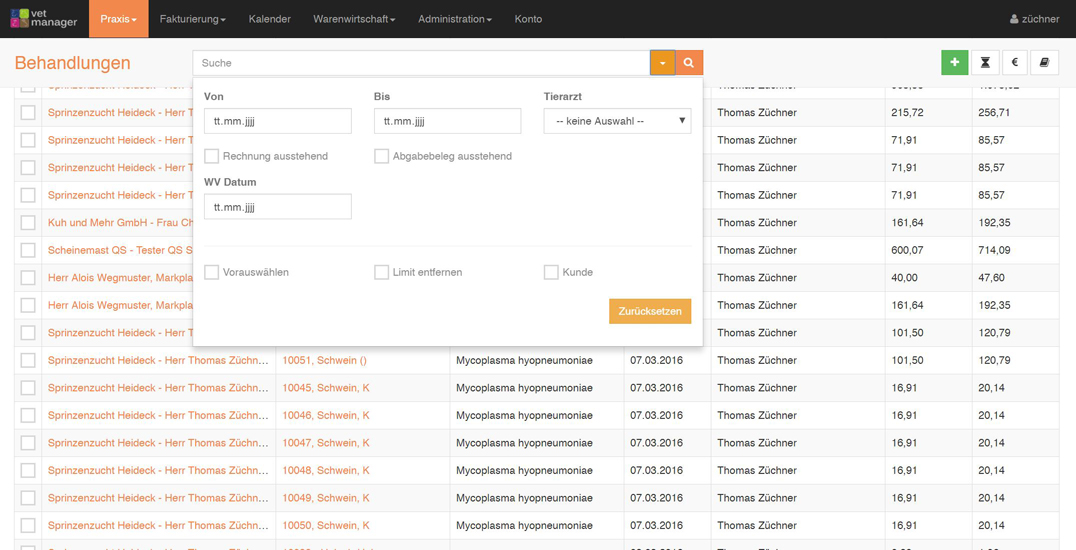Open the Konto menu item
This screenshot has width=1076, height=550.
point(528,19)
